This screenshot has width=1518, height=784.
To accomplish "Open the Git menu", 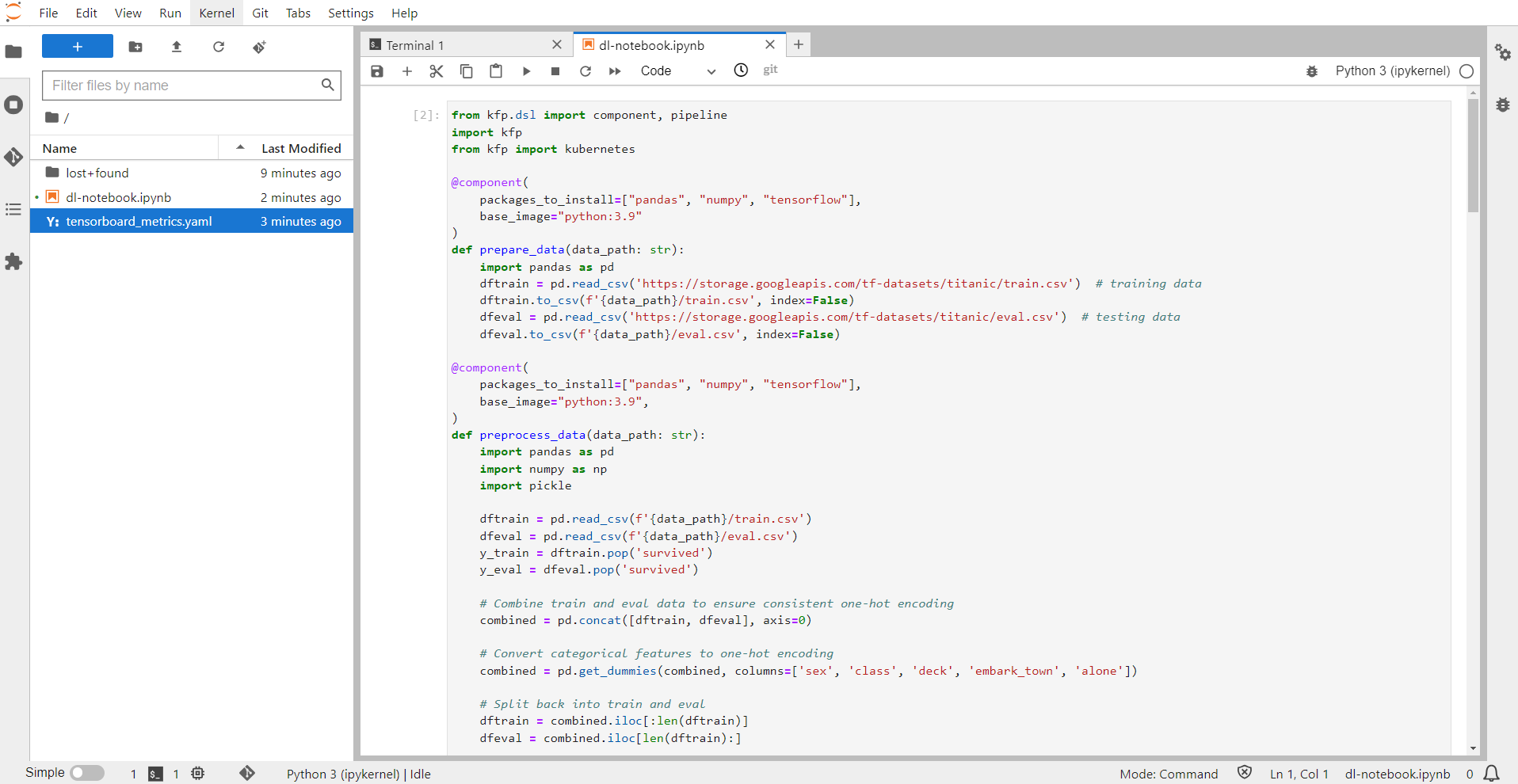I will (260, 13).
